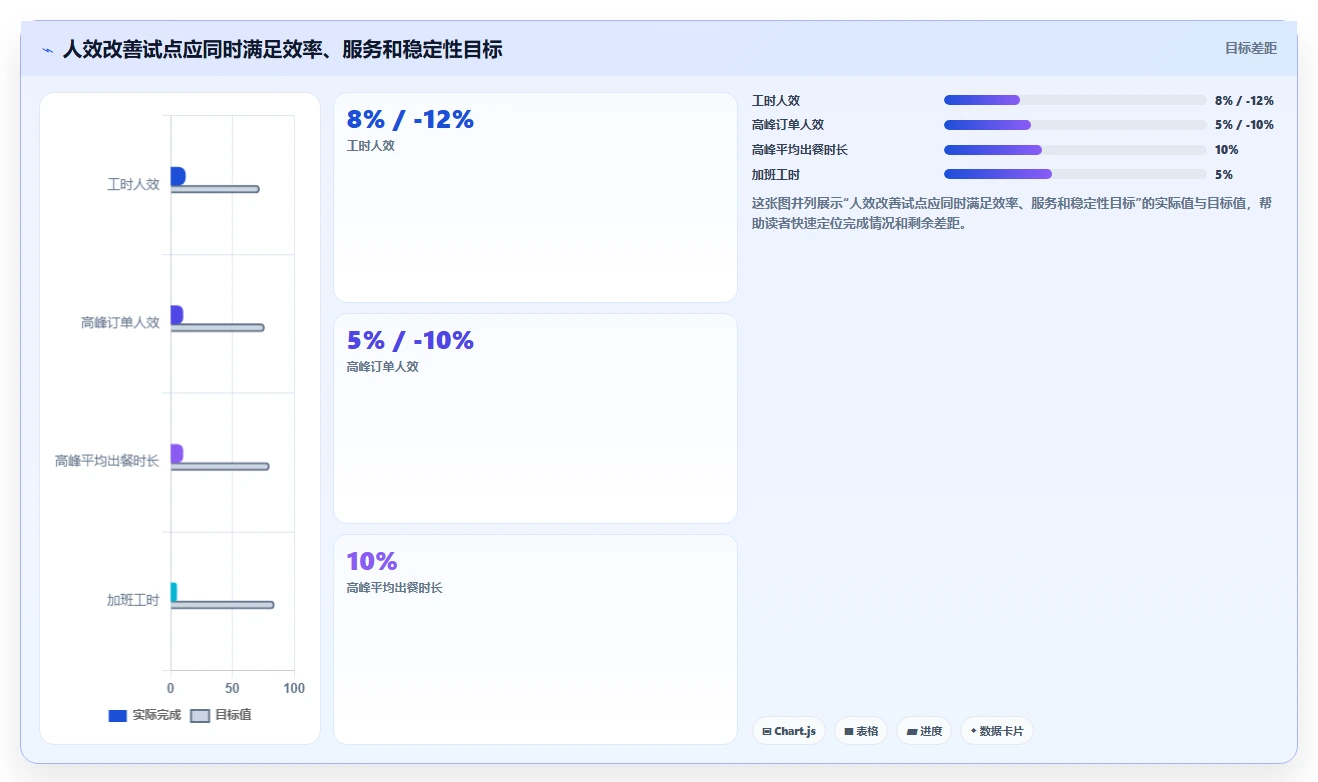1318x782 pixels.
Task: Click the 高峰平均出餐时长 progress bar
Action: tap(1075, 150)
